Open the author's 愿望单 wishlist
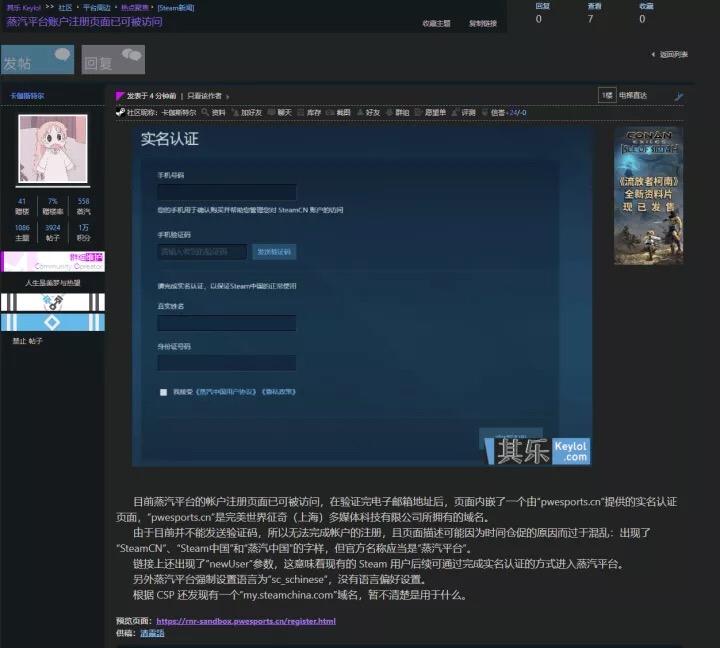 tap(431, 112)
